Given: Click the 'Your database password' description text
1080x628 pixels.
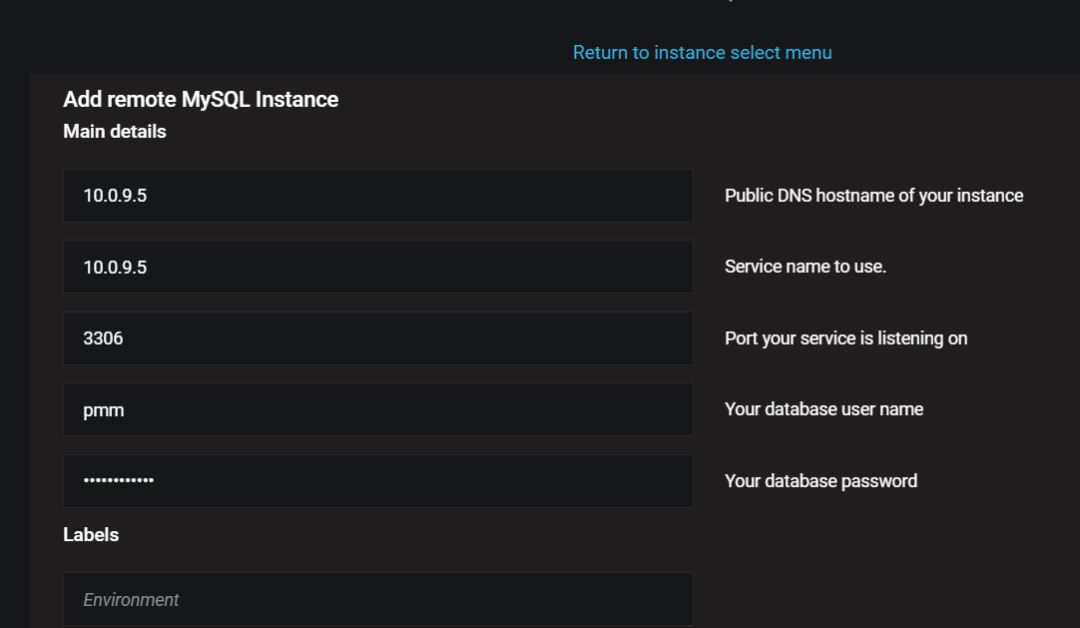Looking at the screenshot, I should [x=820, y=481].
